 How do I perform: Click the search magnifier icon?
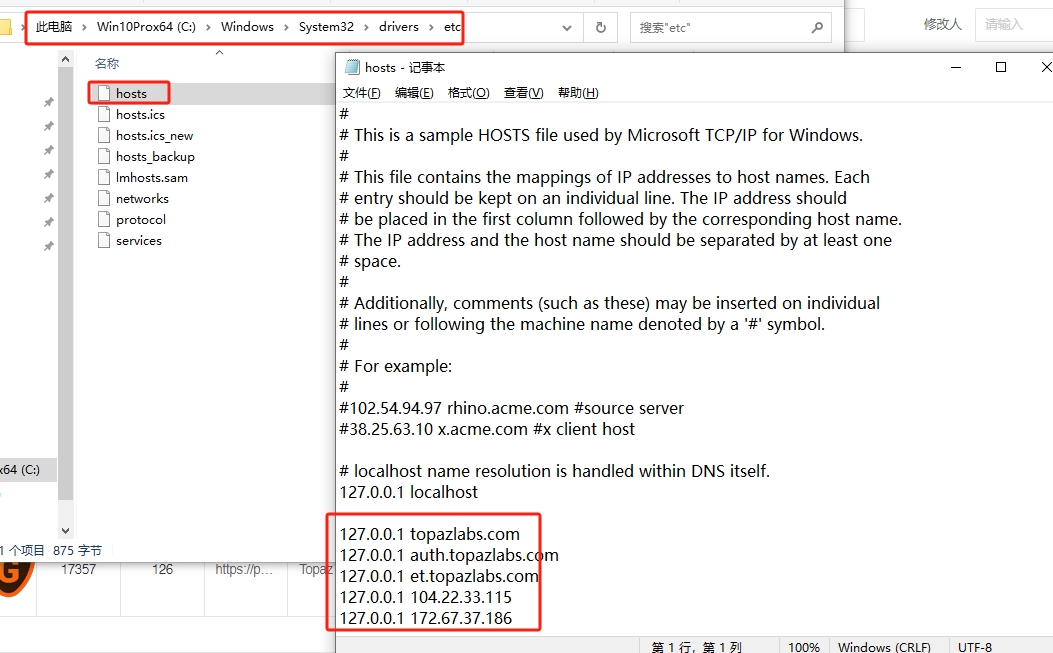[x=817, y=28]
